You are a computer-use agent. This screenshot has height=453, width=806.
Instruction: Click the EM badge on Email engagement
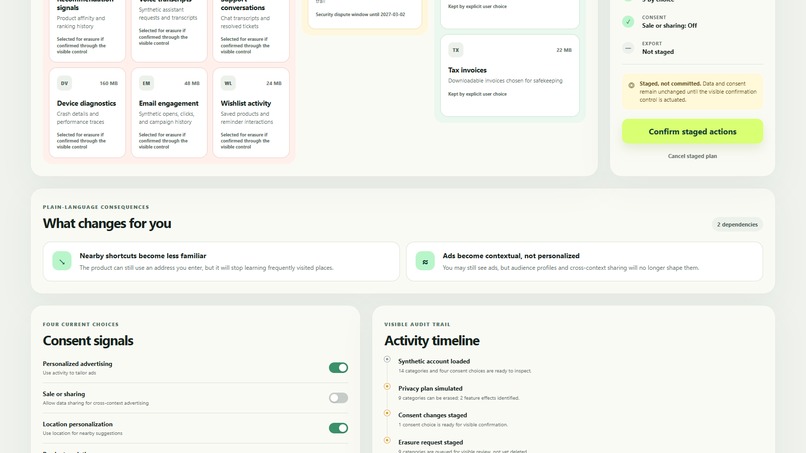(x=146, y=83)
